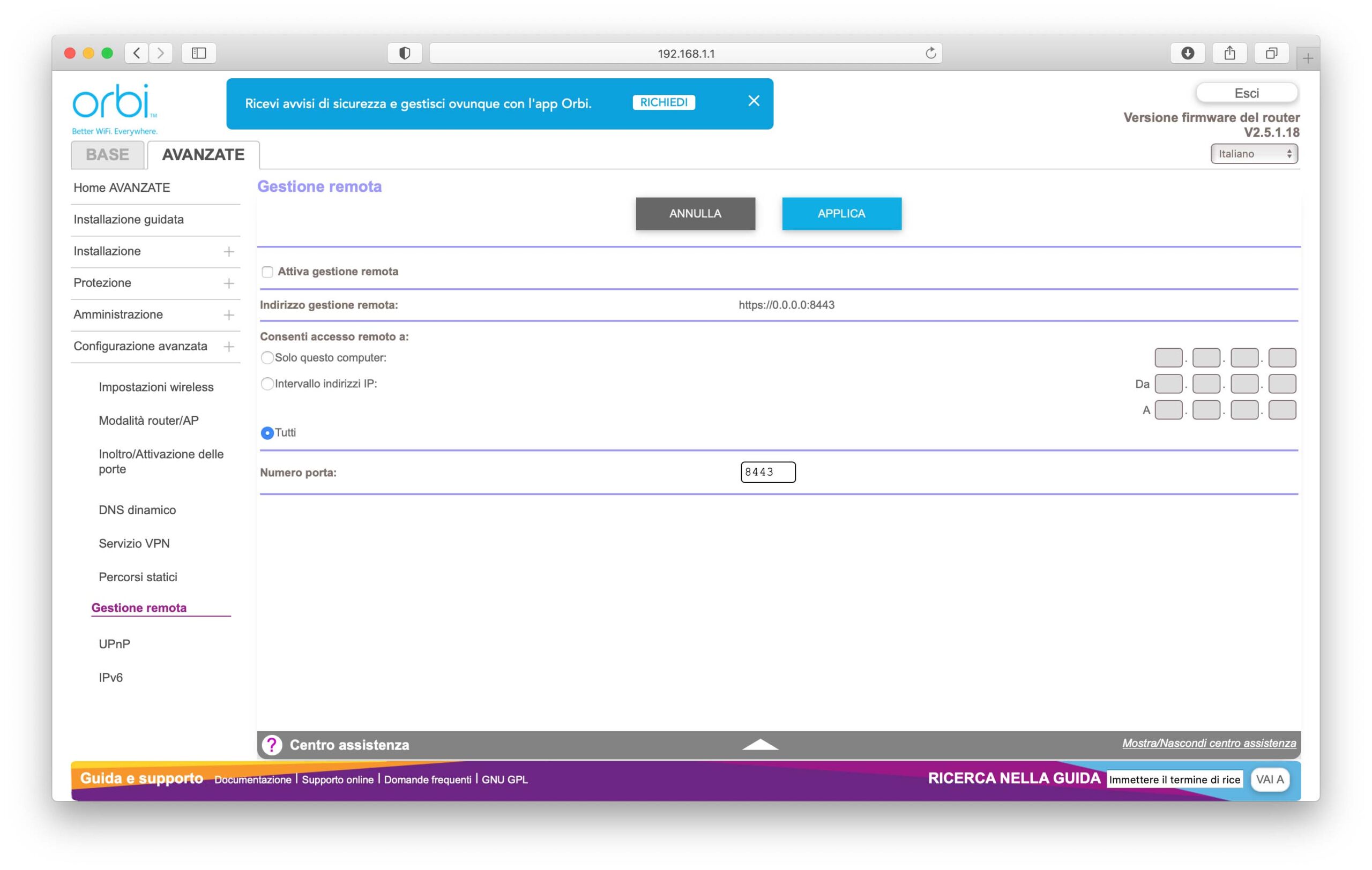Screen dimensions: 1372x870
Task: Open the Italiano language dropdown
Action: pyautogui.click(x=1254, y=154)
